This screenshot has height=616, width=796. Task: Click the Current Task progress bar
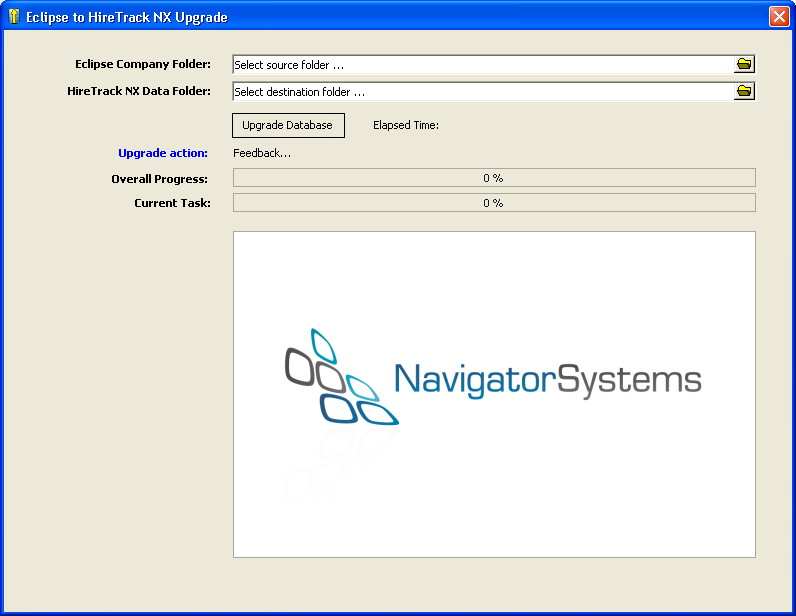pos(494,203)
